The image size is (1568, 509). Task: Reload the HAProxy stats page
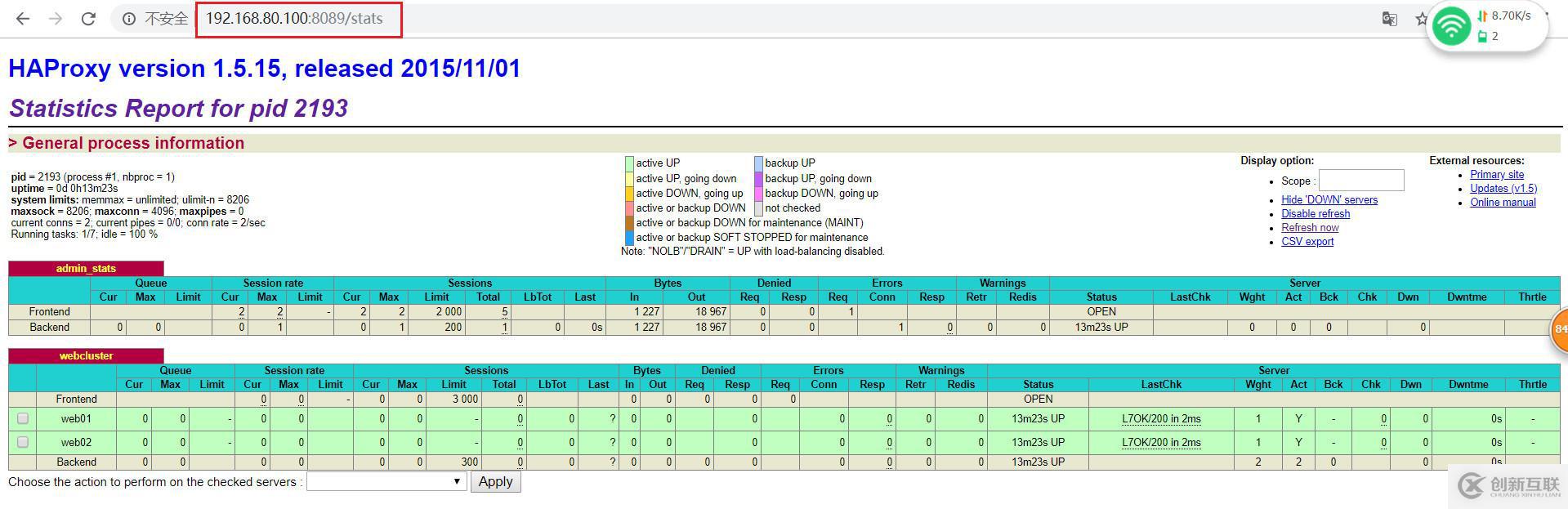pos(88,19)
